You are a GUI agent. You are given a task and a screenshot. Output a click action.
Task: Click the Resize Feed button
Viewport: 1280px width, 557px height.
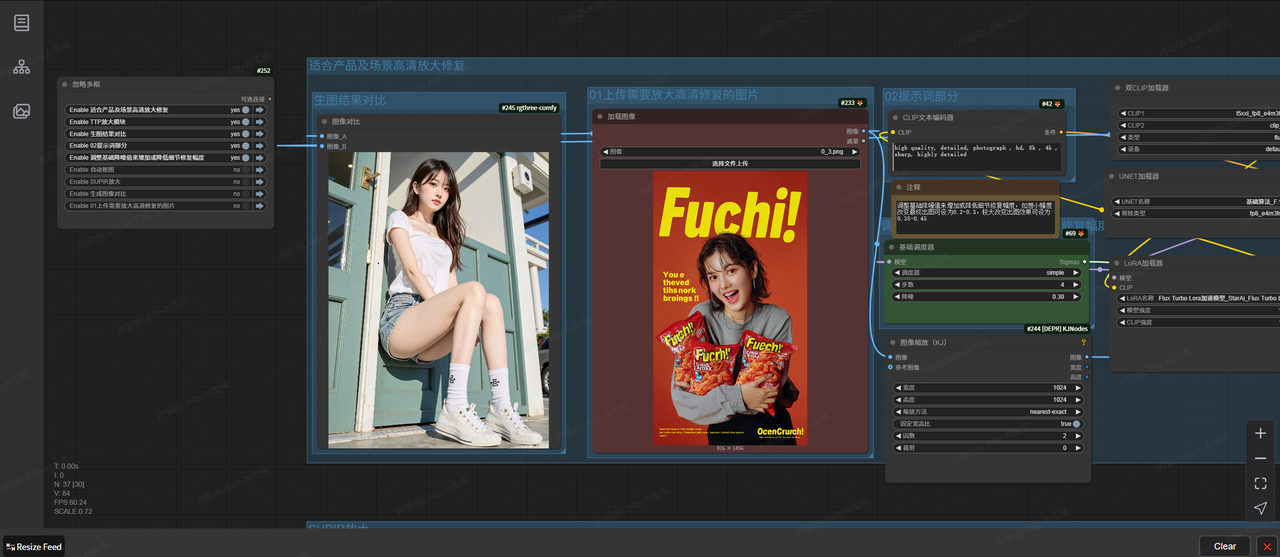point(34,547)
